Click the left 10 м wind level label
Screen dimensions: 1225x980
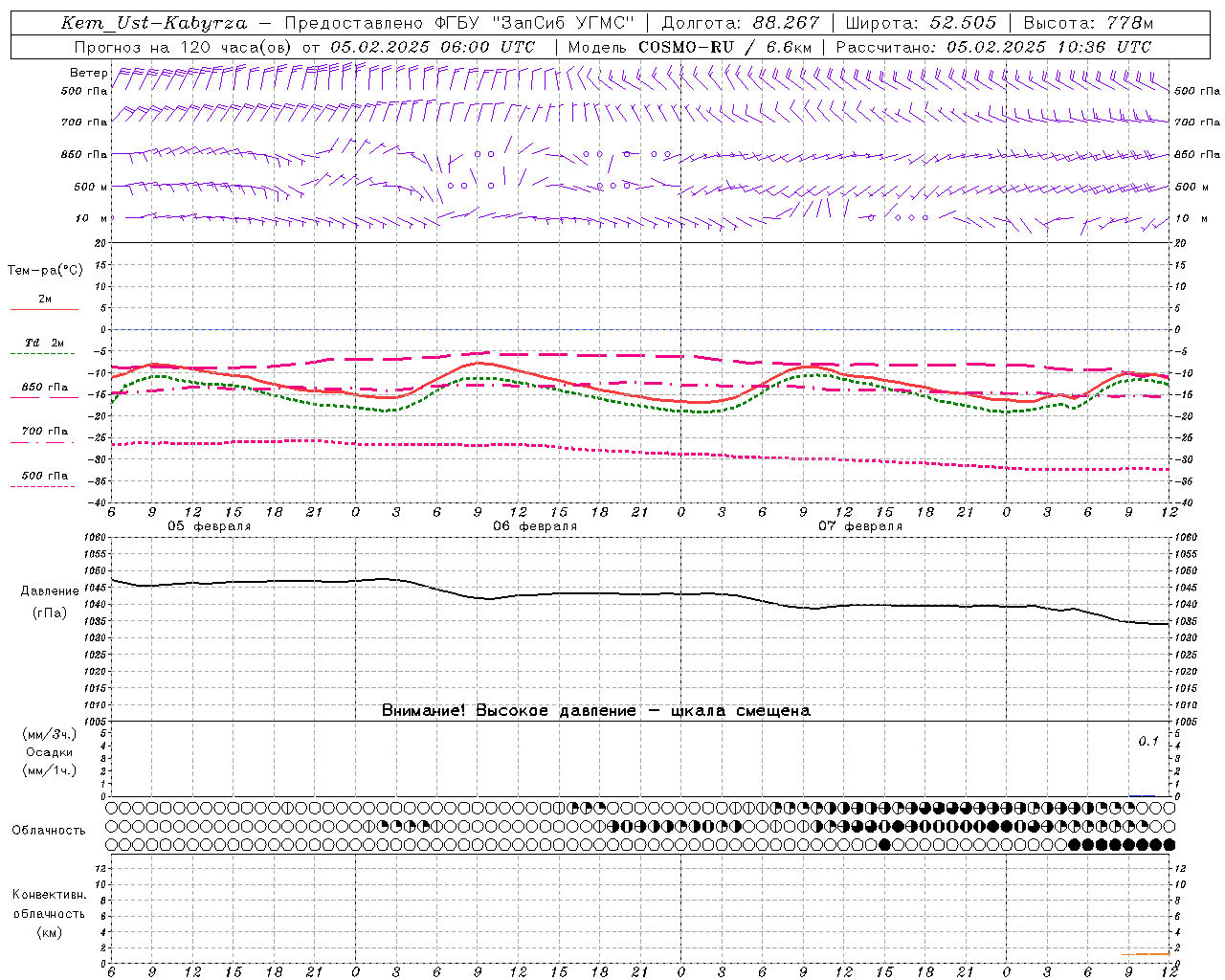[x=92, y=218]
